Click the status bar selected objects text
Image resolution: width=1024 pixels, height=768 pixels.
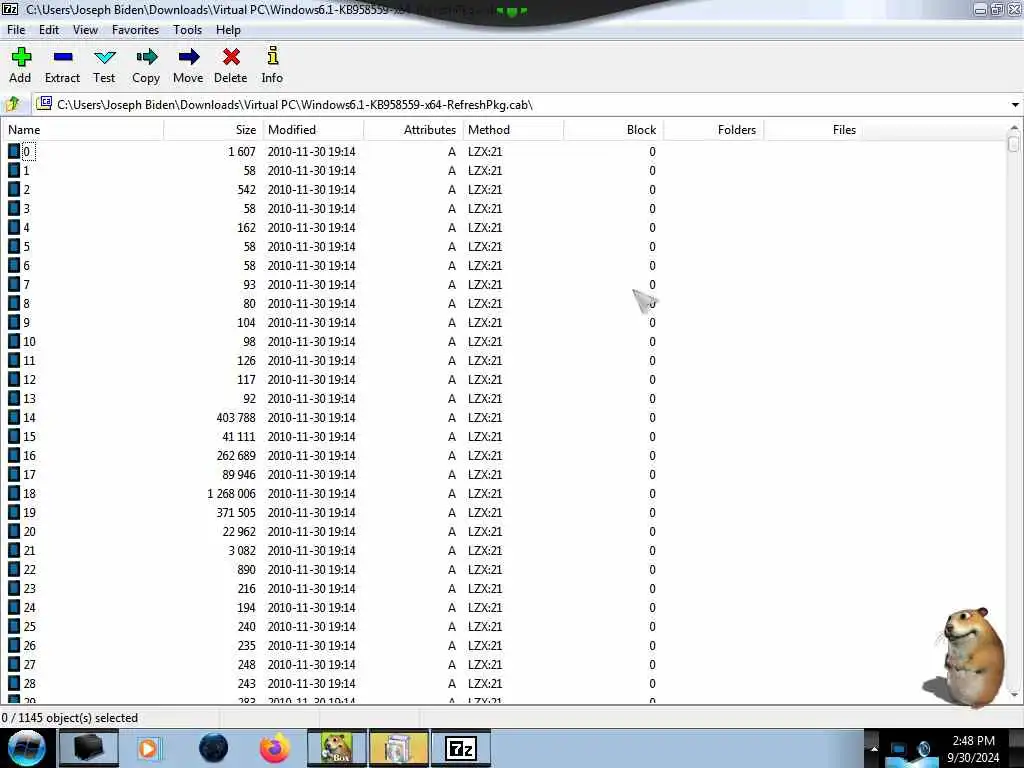tap(70, 718)
